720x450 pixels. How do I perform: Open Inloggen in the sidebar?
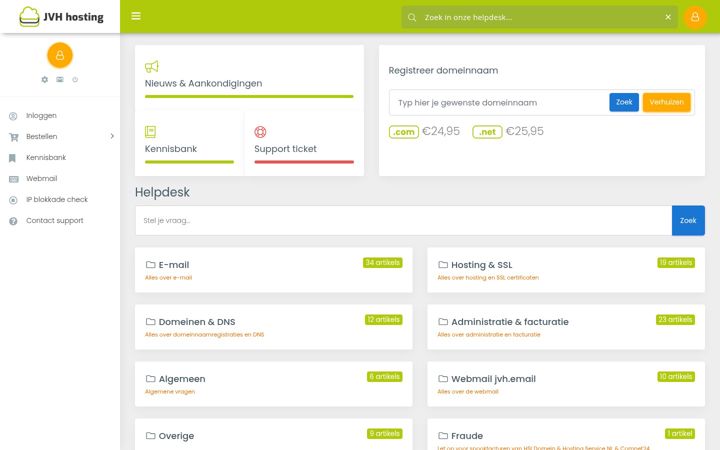(41, 116)
